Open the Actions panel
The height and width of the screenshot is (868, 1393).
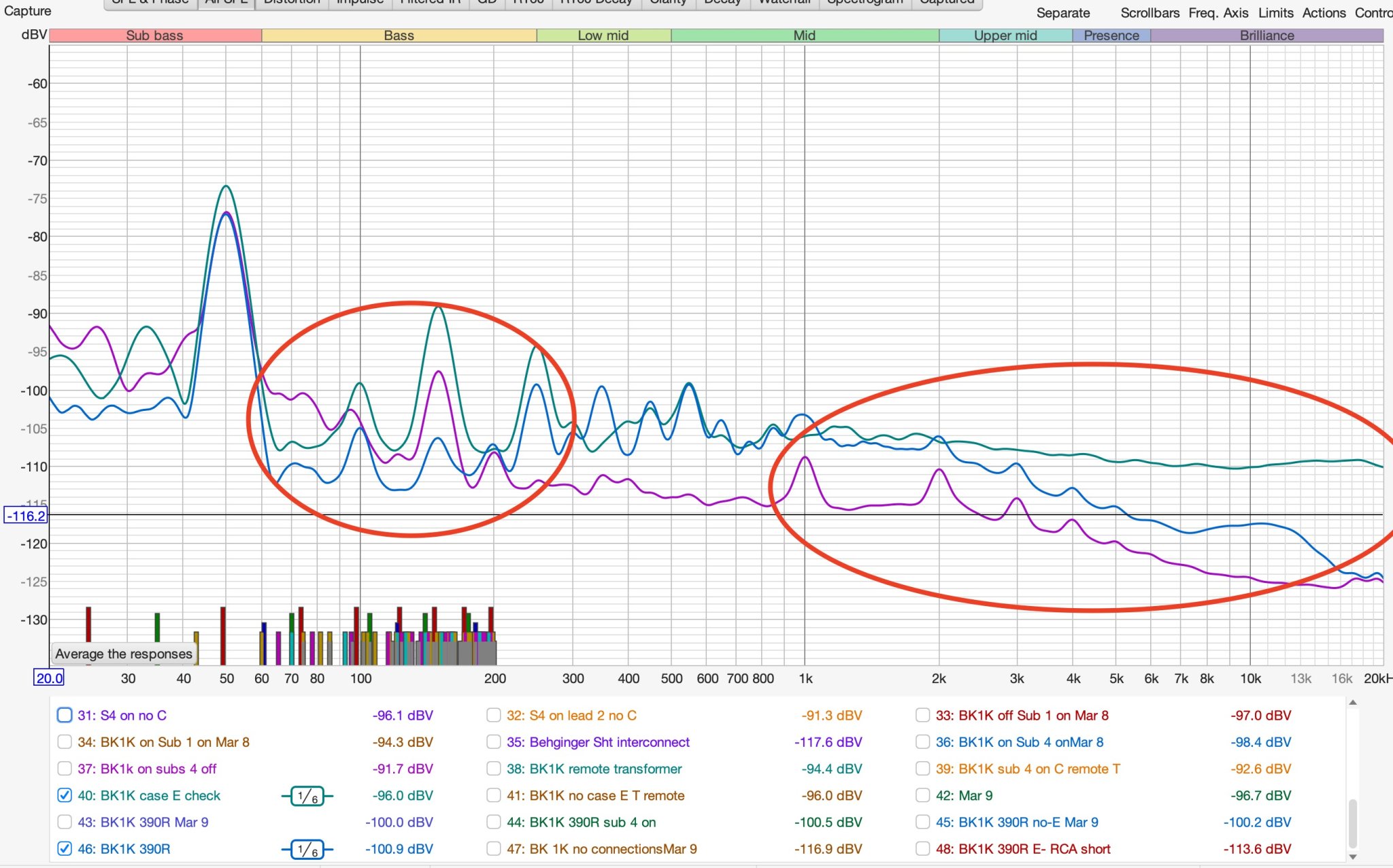[1324, 13]
